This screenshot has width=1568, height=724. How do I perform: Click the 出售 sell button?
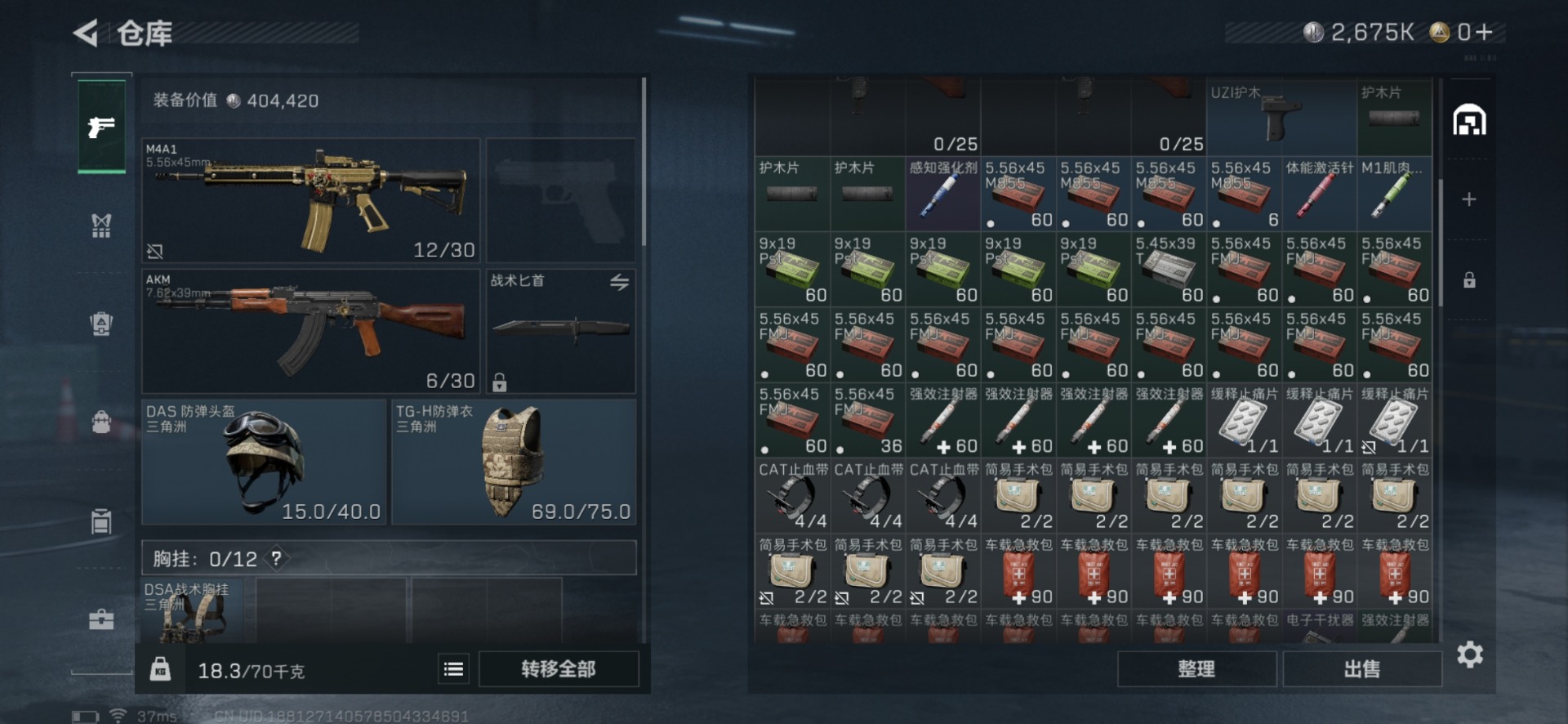(1362, 669)
